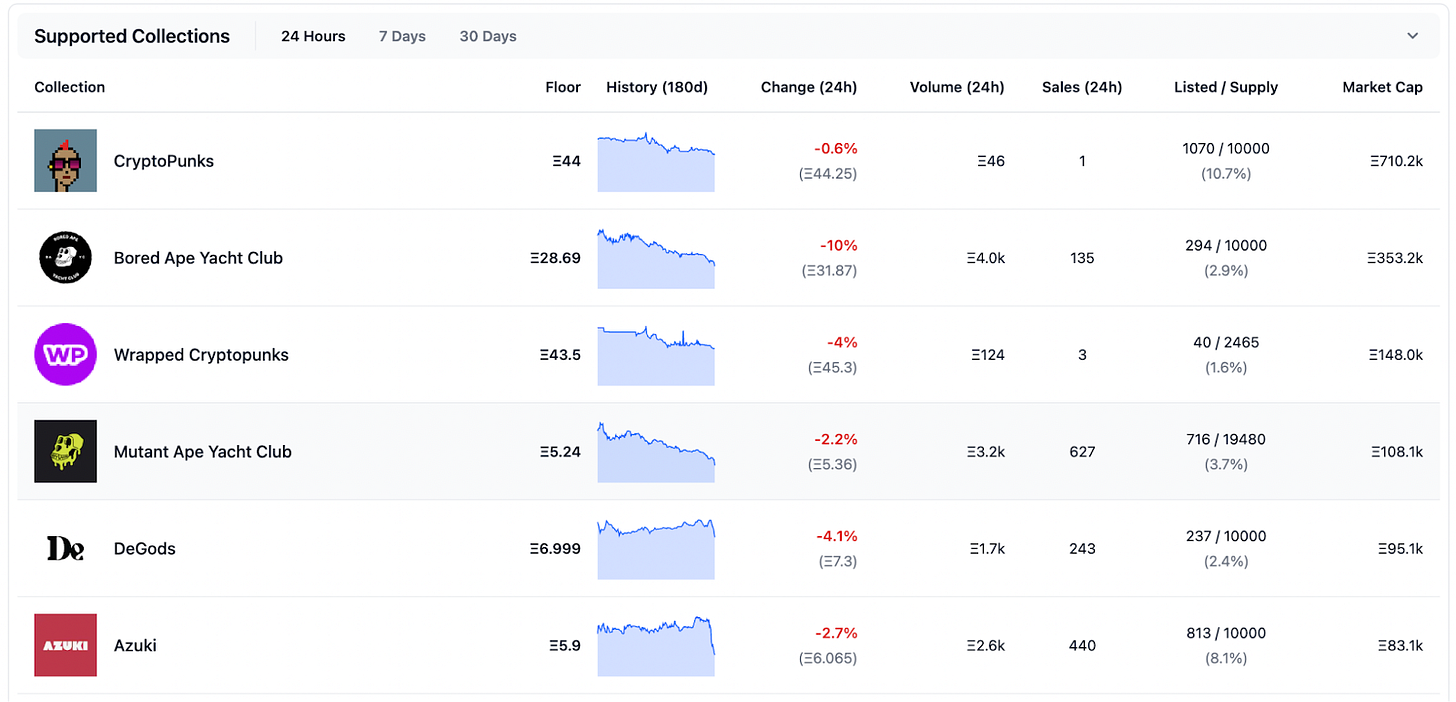This screenshot has width=1456, height=702.
Task: Click the Azuki 180d history chart
Action: coord(656,646)
